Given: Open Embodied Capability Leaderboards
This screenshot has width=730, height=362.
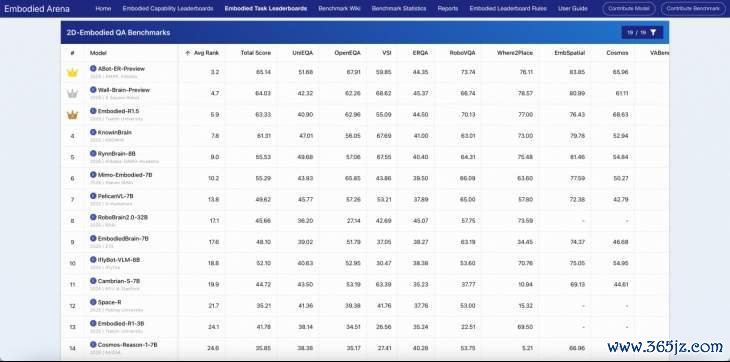Looking at the screenshot, I should tap(168, 8).
